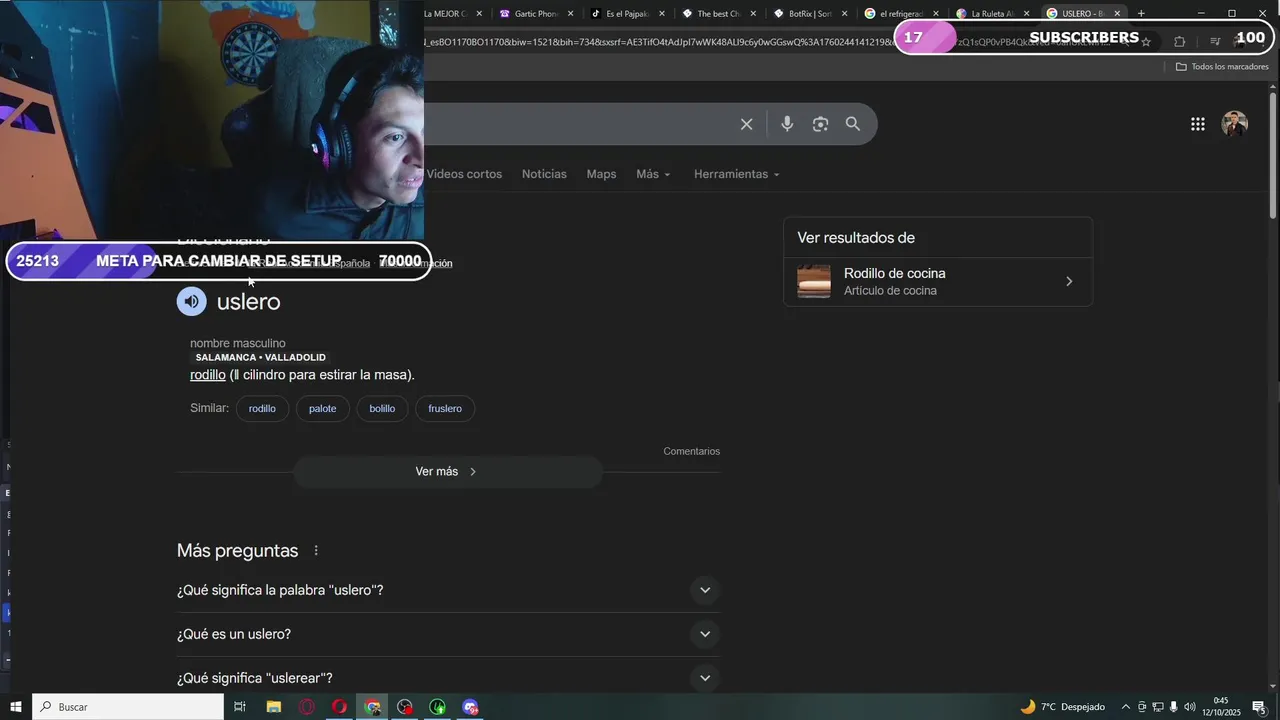Close the Gartic Phone tab
The image size is (1280, 720).
pyautogui.click(x=570, y=13)
